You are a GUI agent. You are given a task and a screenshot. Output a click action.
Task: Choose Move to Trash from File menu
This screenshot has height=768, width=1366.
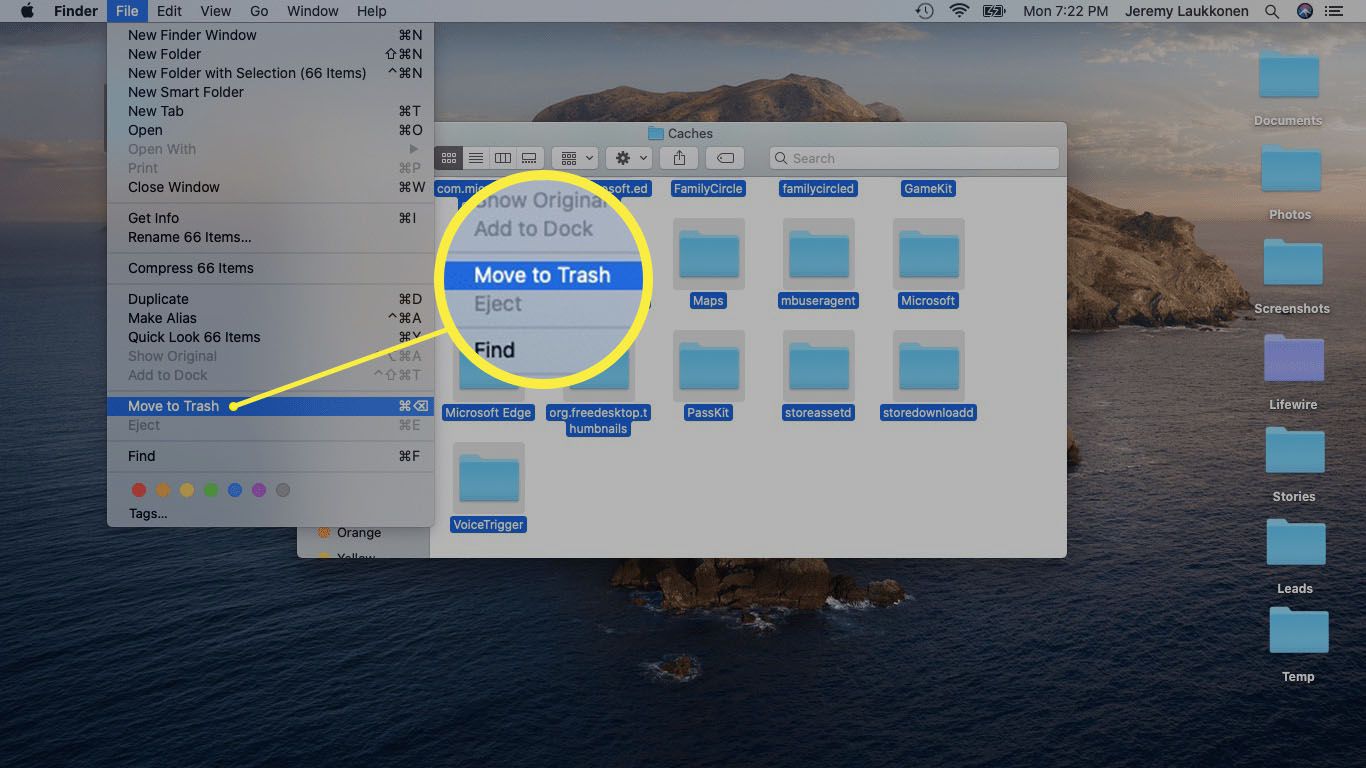(173, 406)
